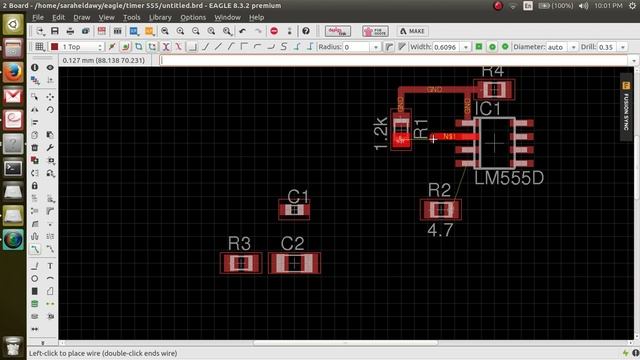
Task: Select the Circle tool
Action: [x=35, y=278]
